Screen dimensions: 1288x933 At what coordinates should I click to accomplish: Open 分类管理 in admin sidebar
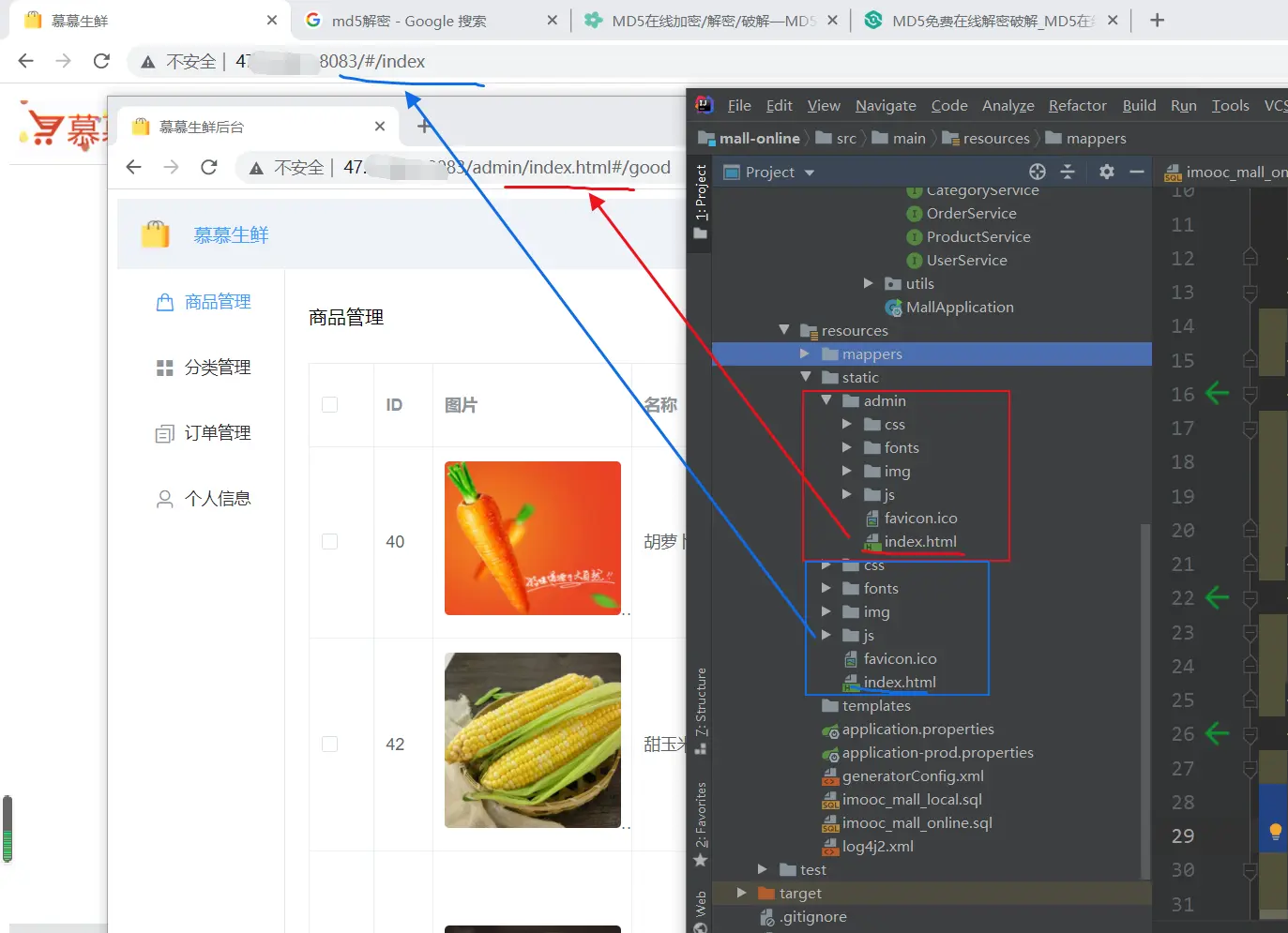coord(204,368)
